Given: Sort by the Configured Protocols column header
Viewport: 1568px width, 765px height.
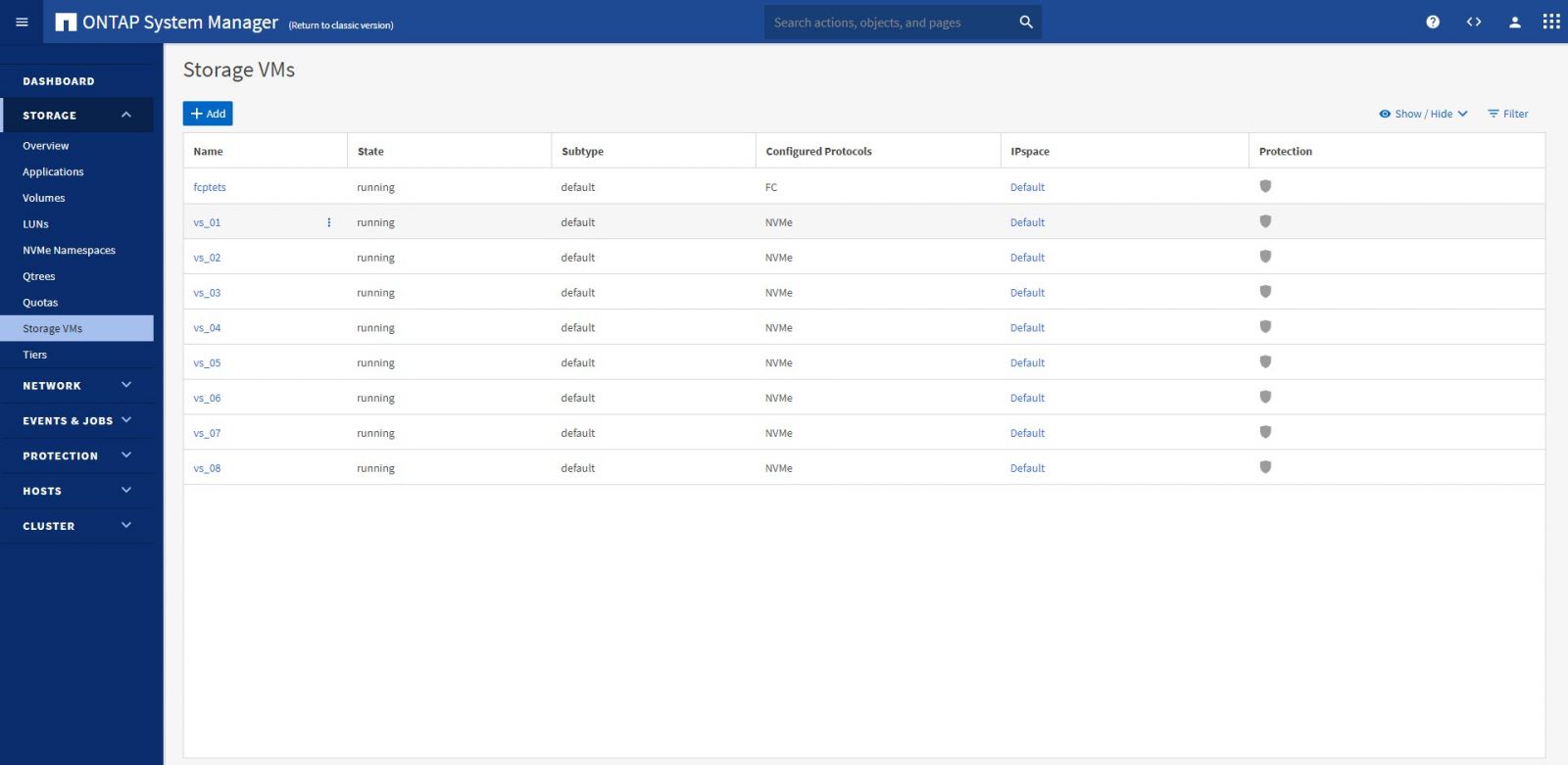Looking at the screenshot, I should coord(818,151).
